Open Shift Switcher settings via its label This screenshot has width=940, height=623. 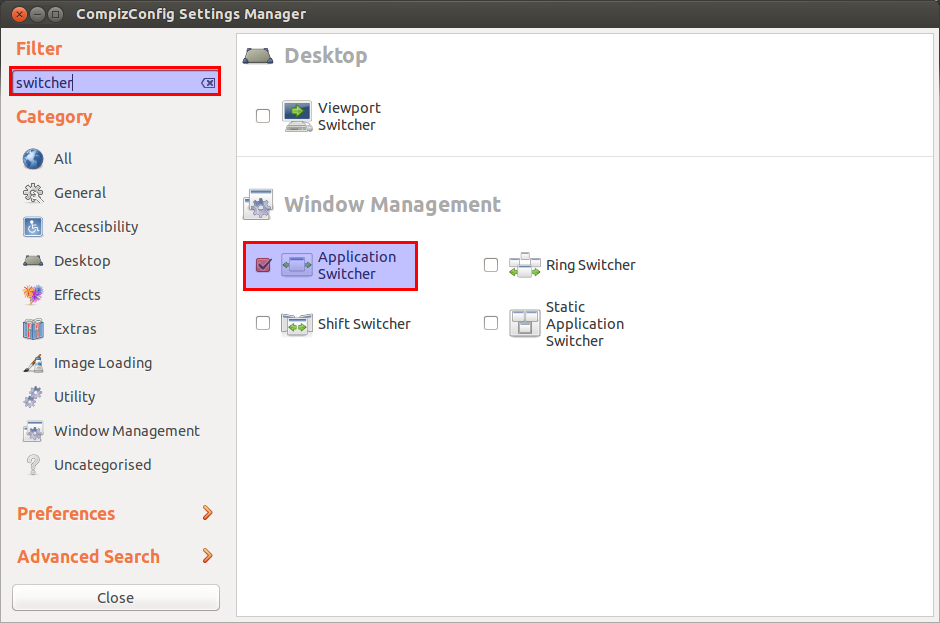364,324
